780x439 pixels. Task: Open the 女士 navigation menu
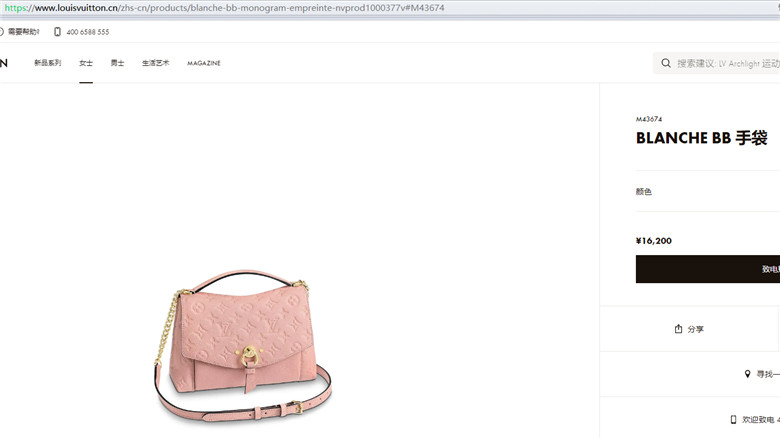tap(86, 63)
